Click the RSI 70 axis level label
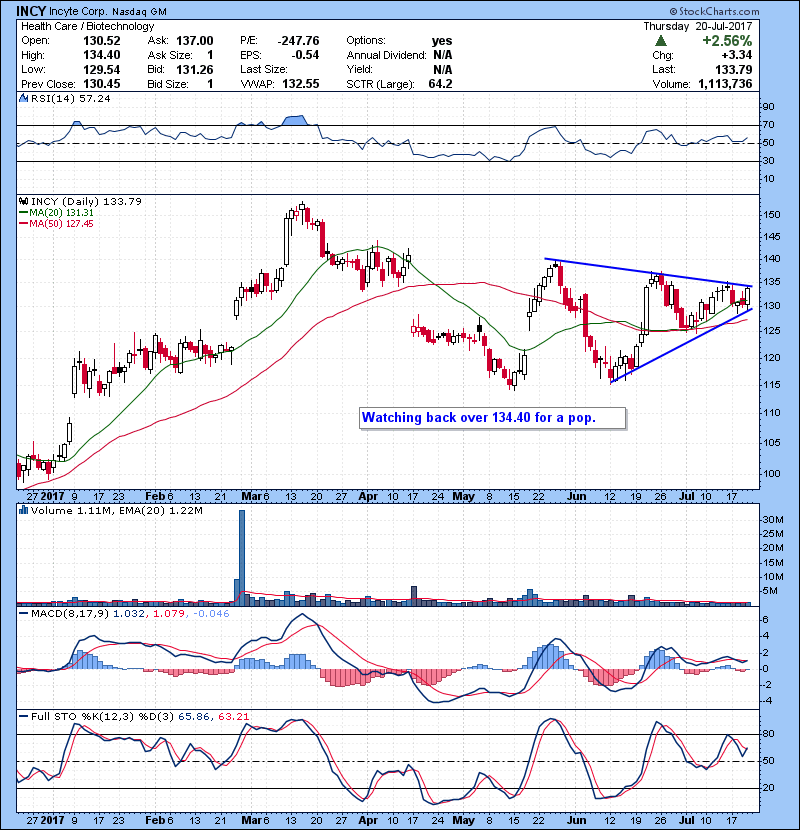Image resolution: width=800 pixels, height=830 pixels. coord(768,125)
